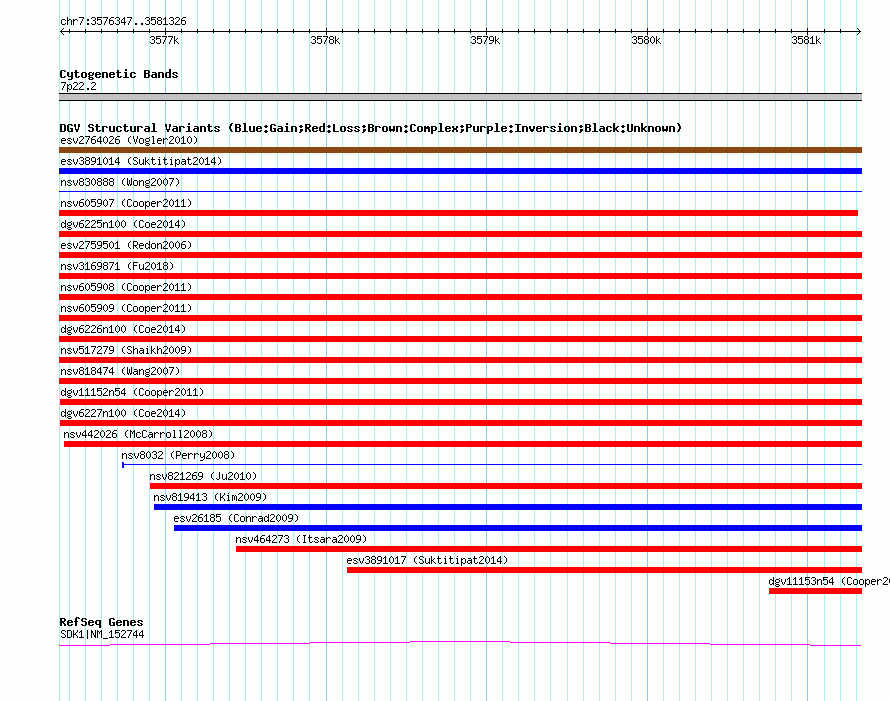Click nsv605909 (Cooper2011) variant label
This screenshot has height=701, width=890.
[x=126, y=308]
